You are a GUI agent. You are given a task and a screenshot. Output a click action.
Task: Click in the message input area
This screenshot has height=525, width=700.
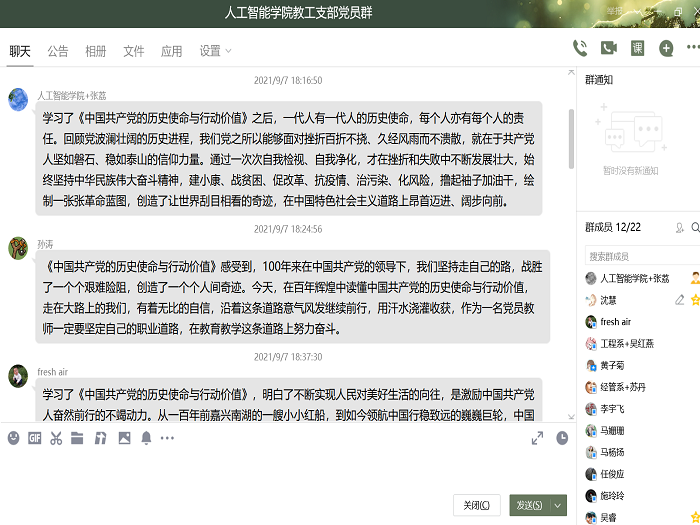point(286,471)
